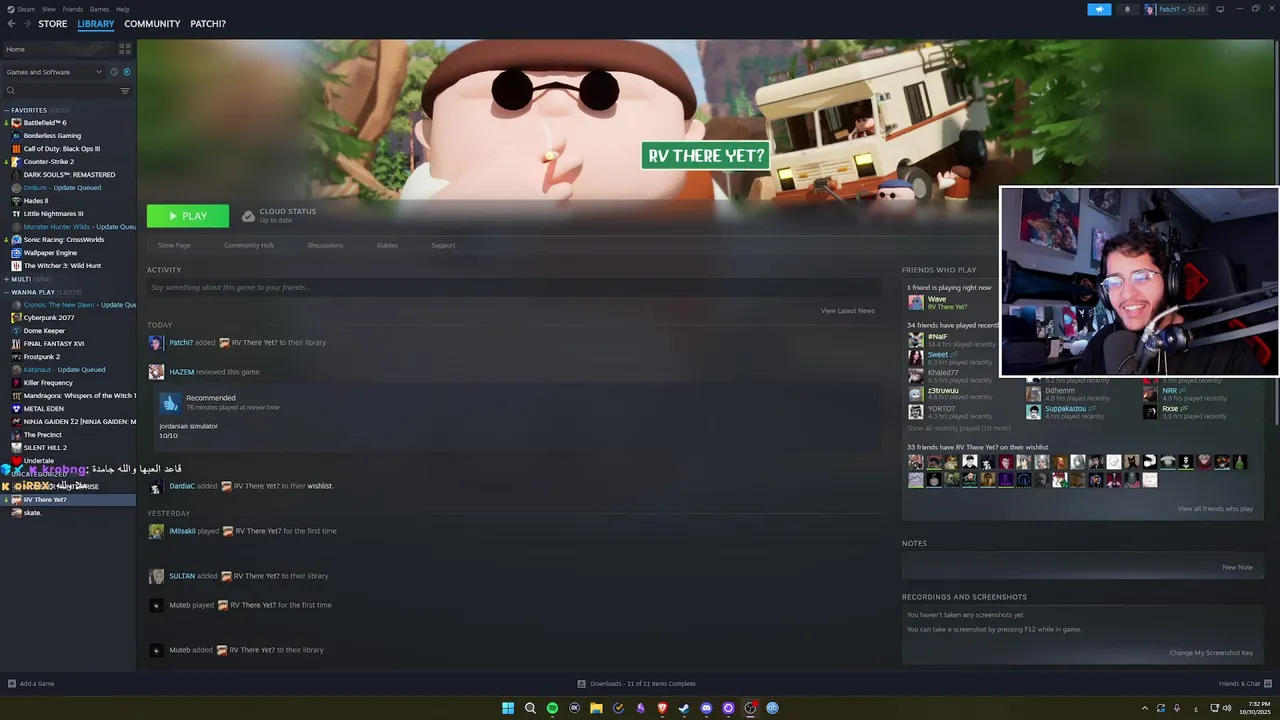Image resolution: width=1280 pixels, height=720 pixels.
Task: Open Discord from the taskbar
Action: pos(706,708)
